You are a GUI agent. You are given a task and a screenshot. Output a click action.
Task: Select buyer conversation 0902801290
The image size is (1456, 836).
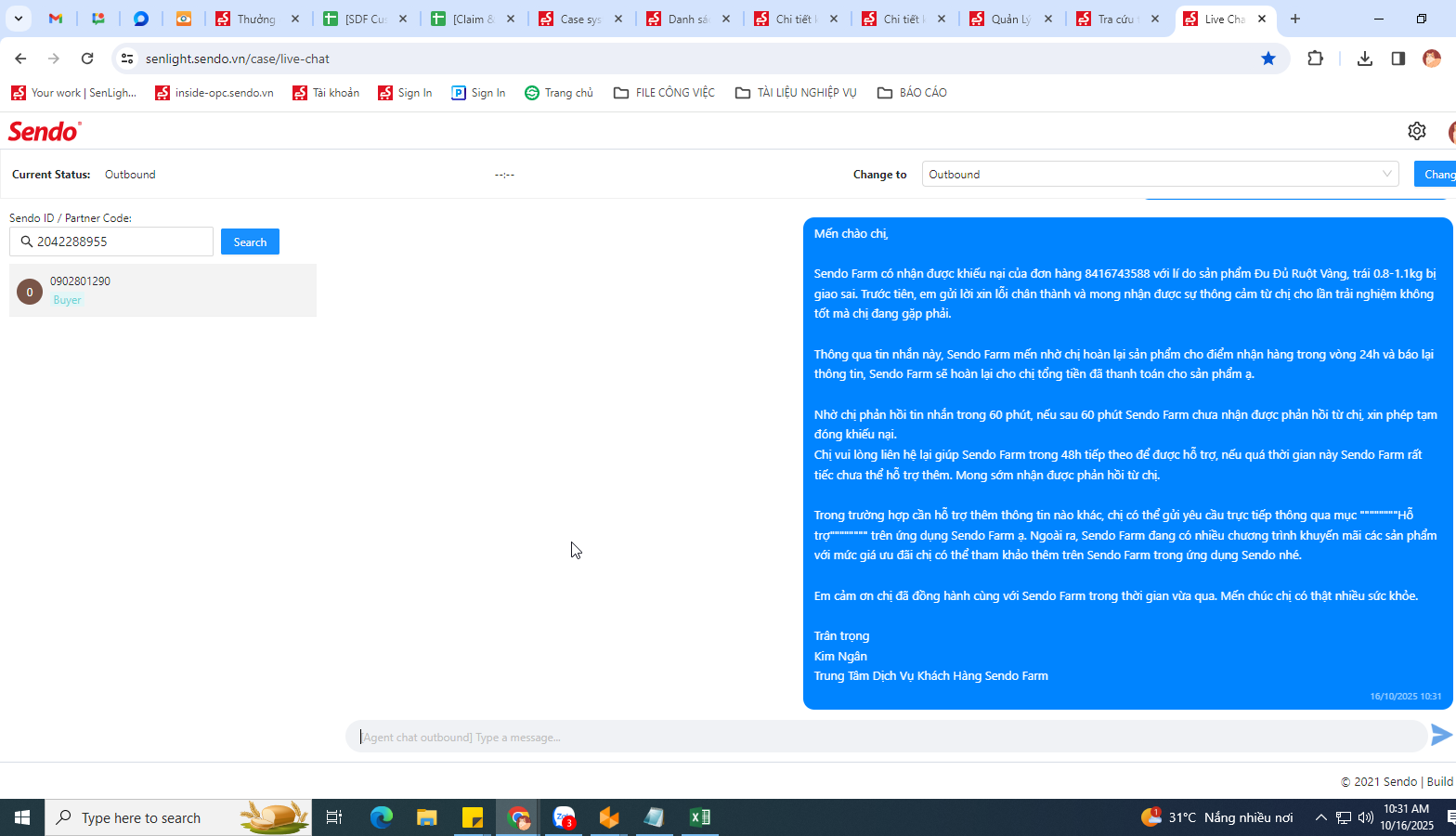pos(162,291)
